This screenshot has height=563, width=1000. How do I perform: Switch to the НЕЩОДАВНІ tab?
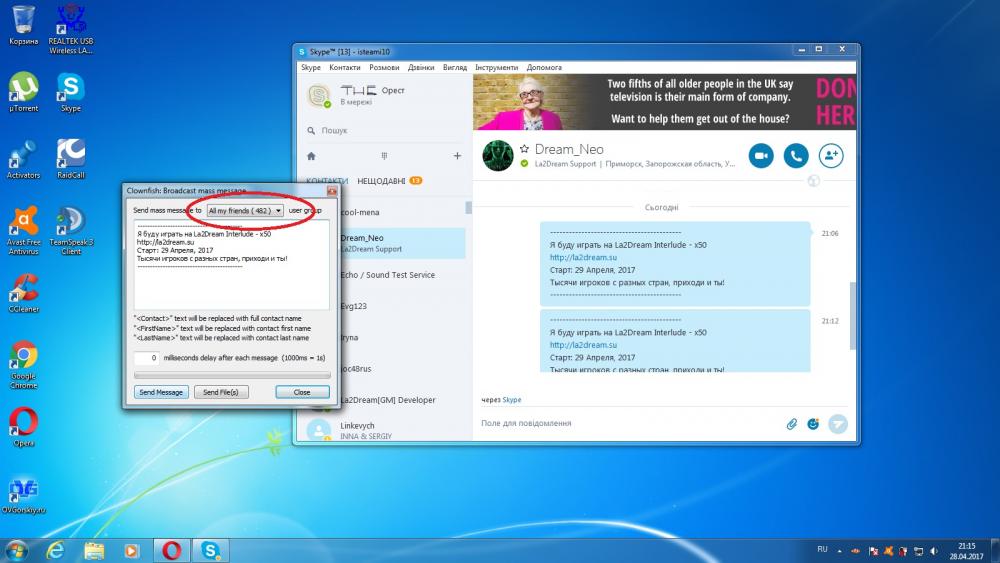(x=381, y=181)
